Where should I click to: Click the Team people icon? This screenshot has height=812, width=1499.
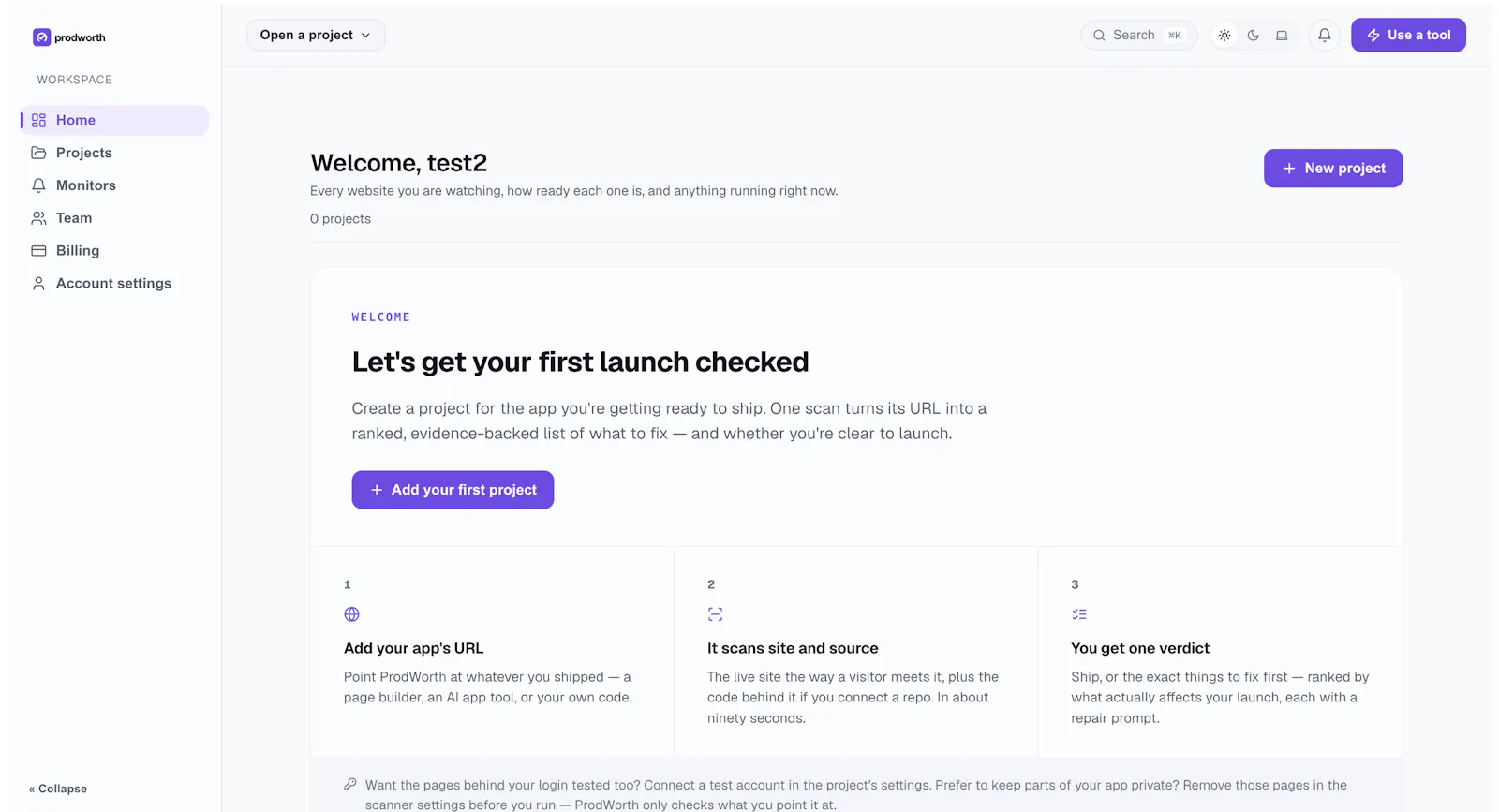(x=38, y=218)
